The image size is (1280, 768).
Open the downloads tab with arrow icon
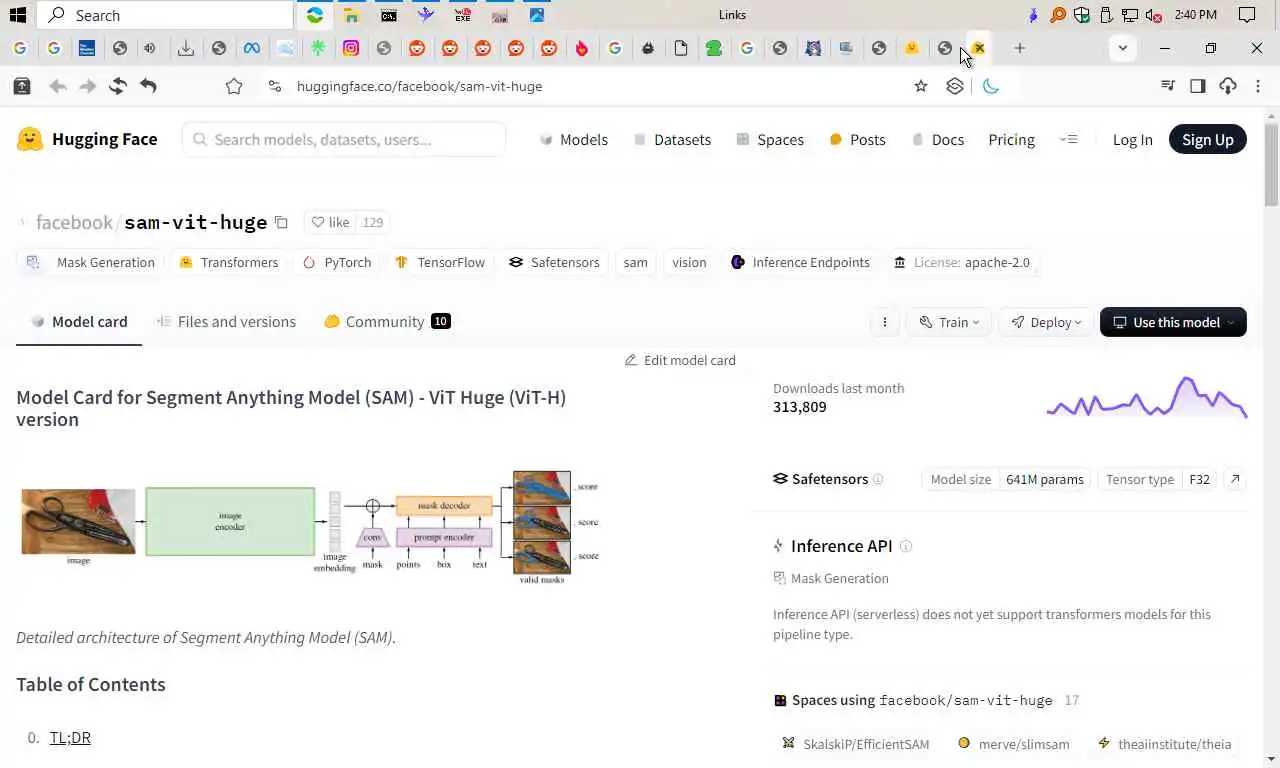pos(186,48)
